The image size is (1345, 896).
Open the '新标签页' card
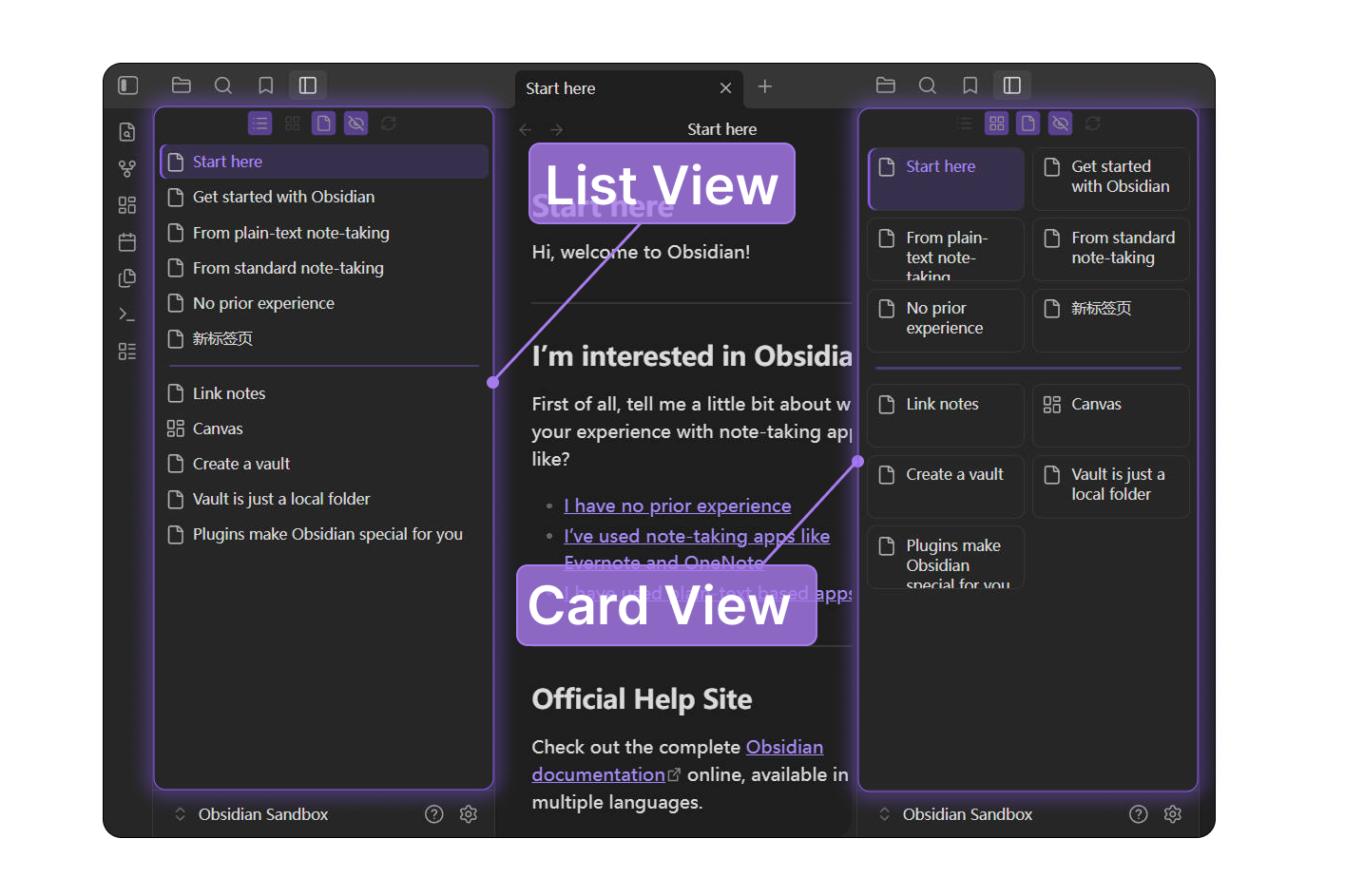point(1111,320)
